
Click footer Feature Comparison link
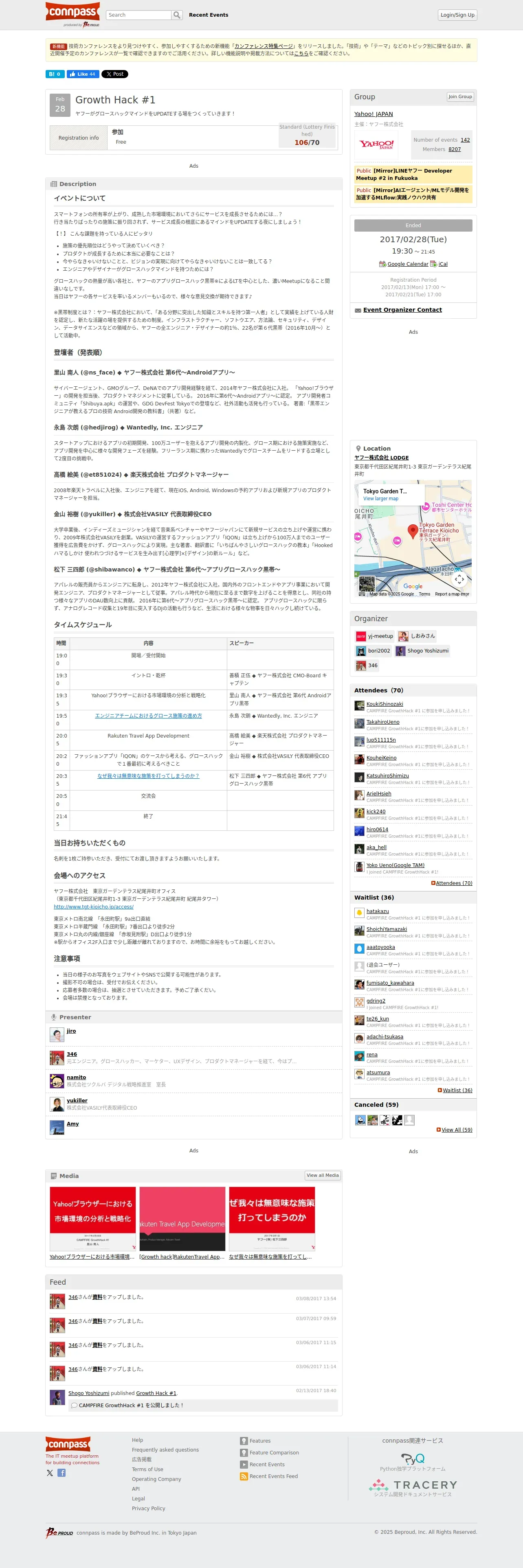tap(274, 1452)
